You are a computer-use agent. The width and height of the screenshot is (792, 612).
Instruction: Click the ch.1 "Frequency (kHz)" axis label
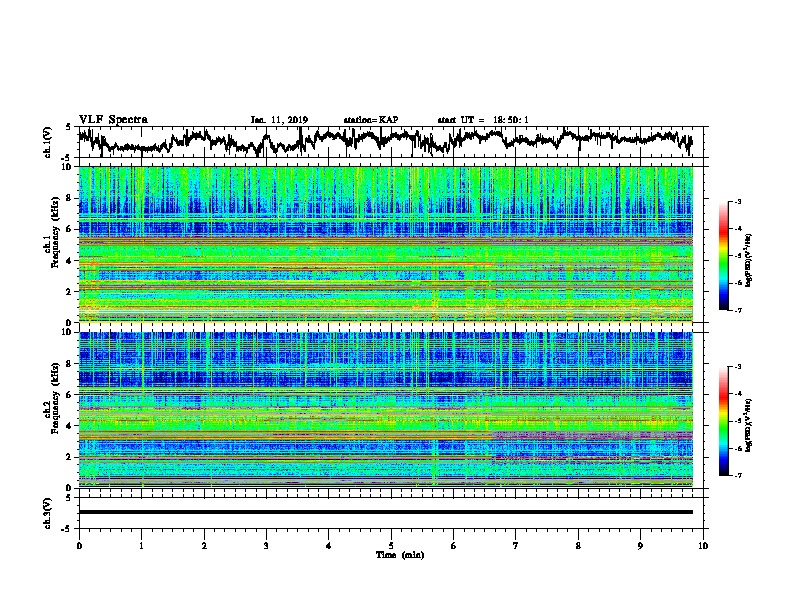tap(55, 233)
